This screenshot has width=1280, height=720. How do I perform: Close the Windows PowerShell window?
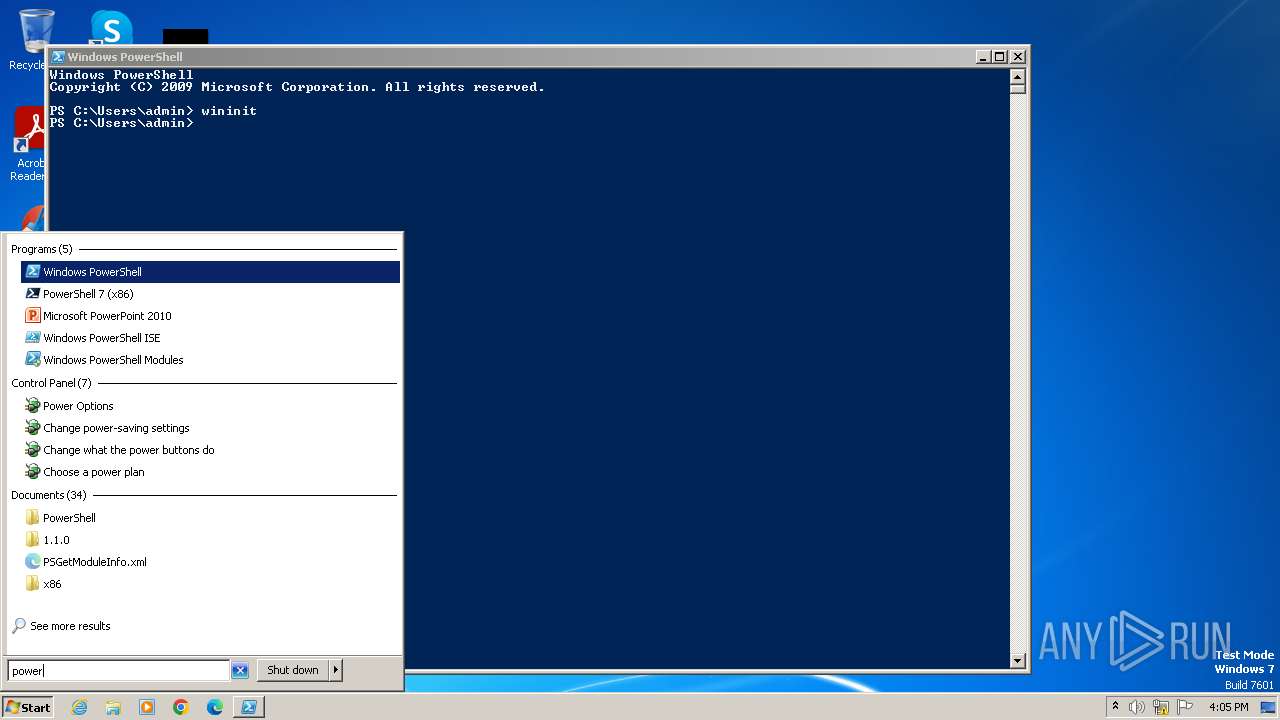[1018, 57]
